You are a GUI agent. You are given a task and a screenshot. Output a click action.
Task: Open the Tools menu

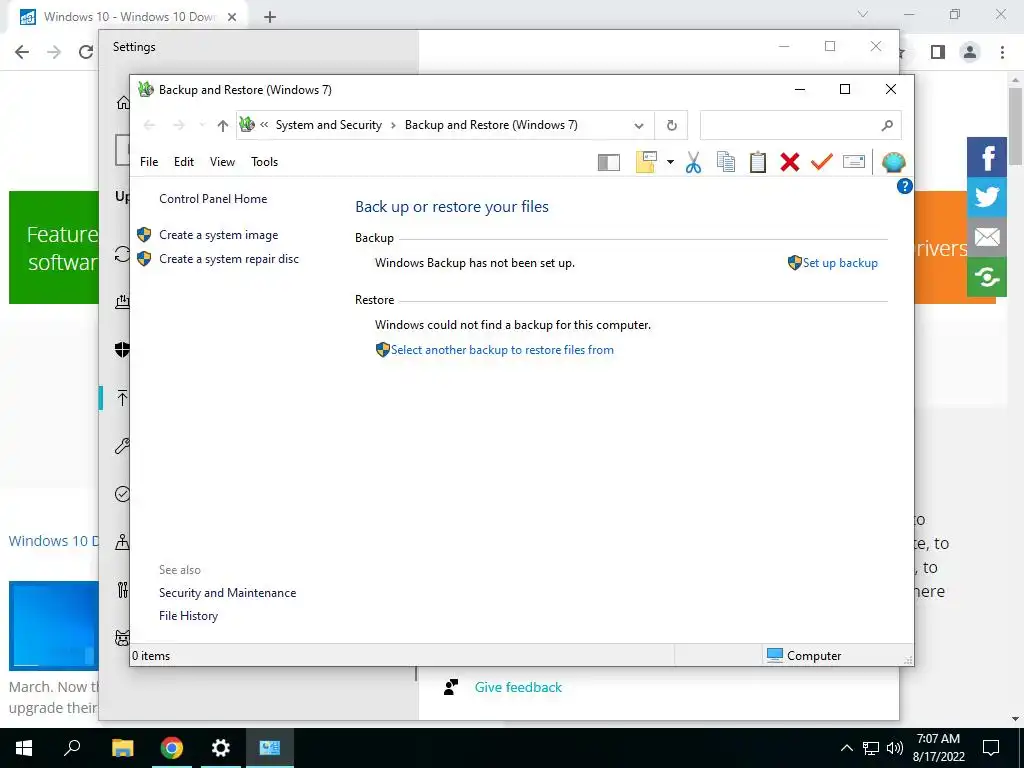point(264,162)
